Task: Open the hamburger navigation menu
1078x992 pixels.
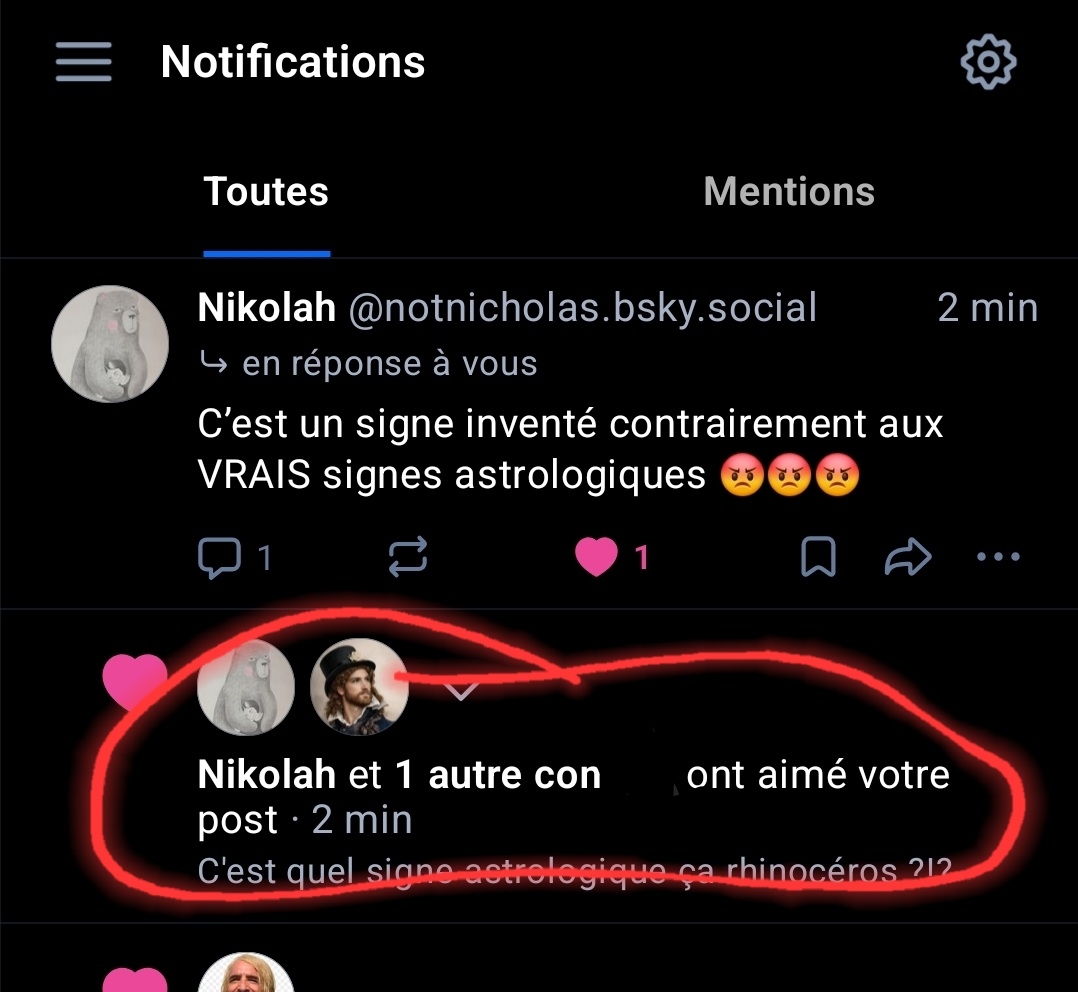Action: coord(84,63)
